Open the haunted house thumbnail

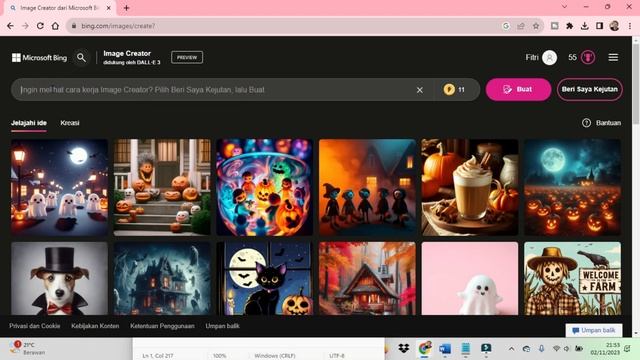(x=162, y=278)
